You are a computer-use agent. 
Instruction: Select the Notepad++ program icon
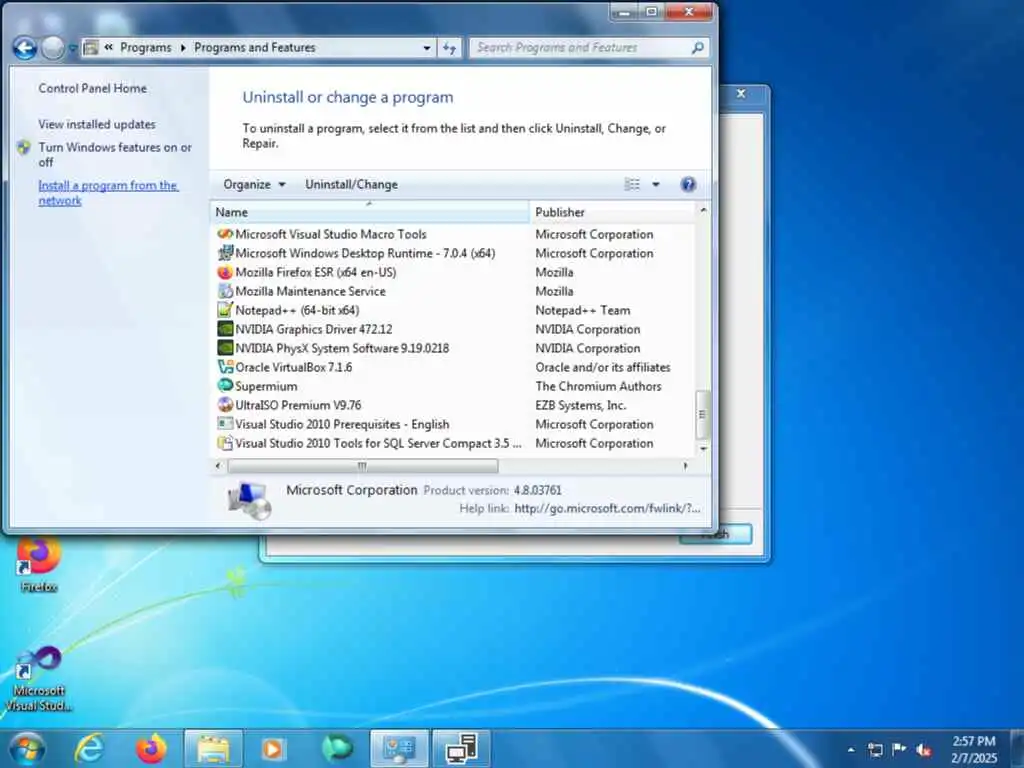(225, 310)
